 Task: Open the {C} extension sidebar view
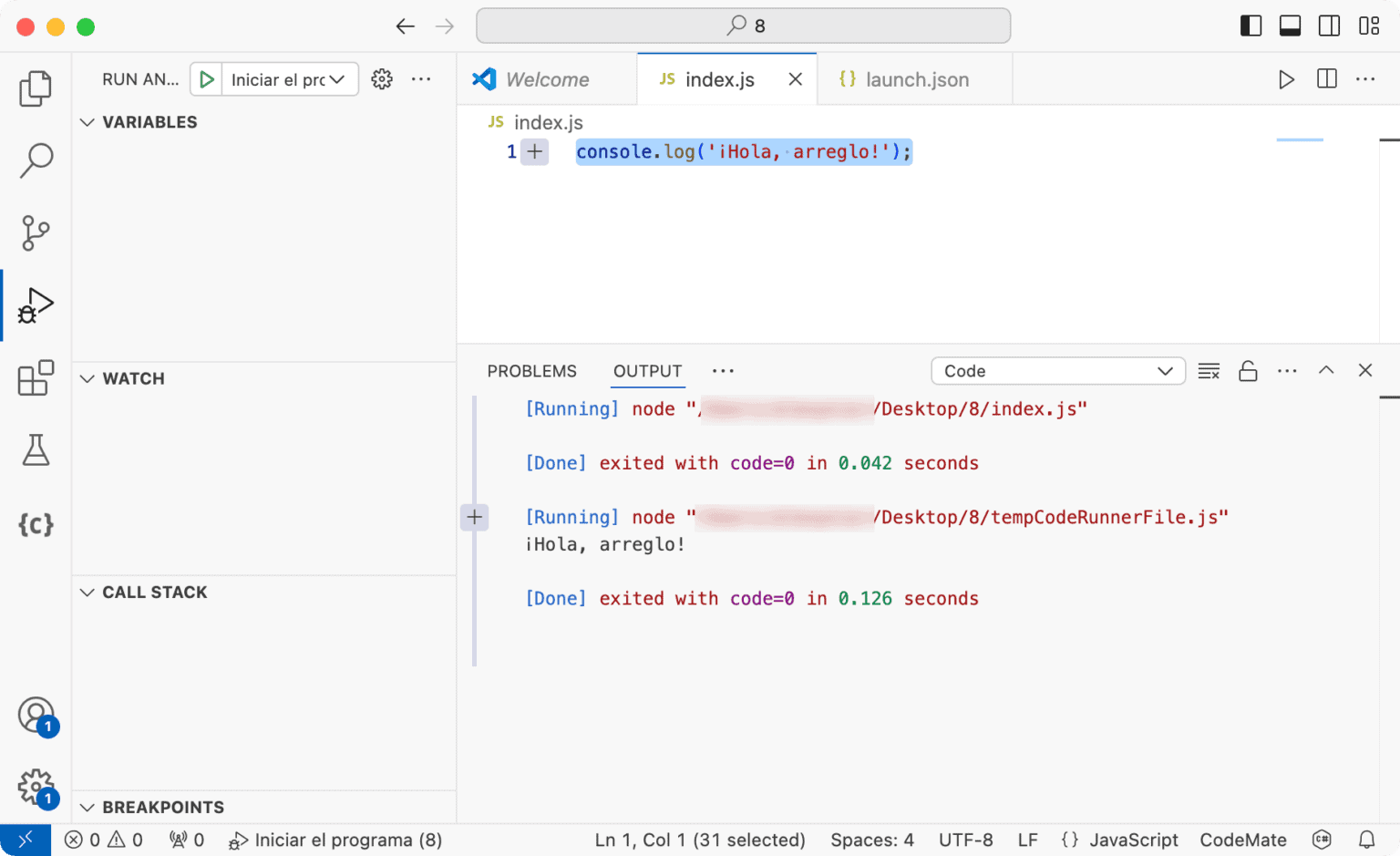35,524
